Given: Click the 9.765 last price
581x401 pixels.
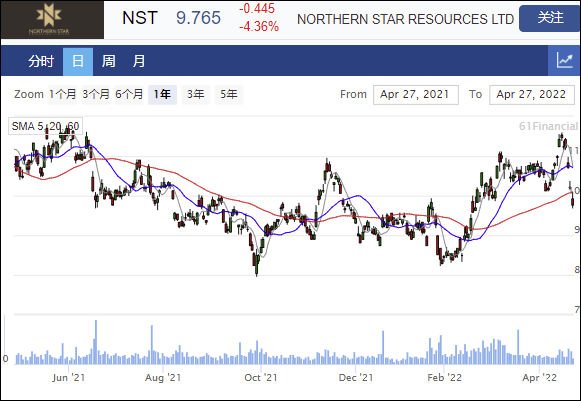Looking at the screenshot, I should 198,18.
